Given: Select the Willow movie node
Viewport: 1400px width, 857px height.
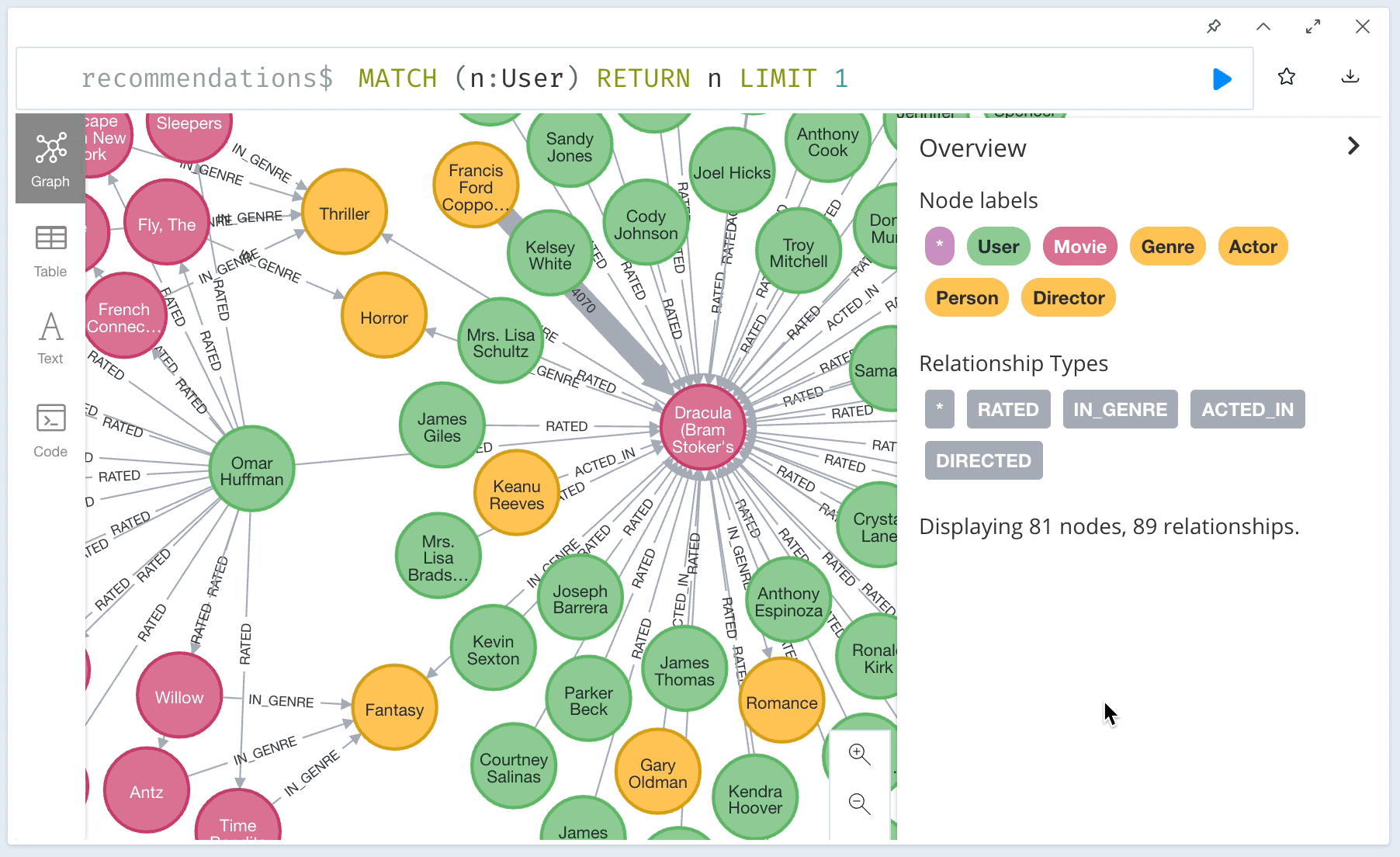Looking at the screenshot, I should click(179, 696).
